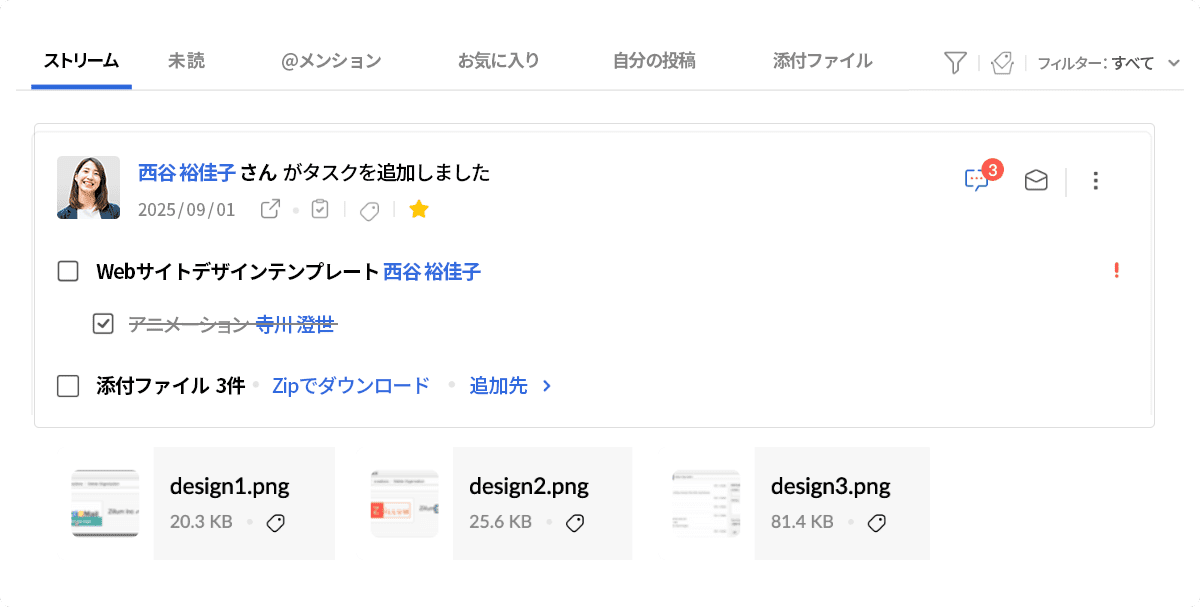Open the design2.png thumbnail preview

[404, 503]
